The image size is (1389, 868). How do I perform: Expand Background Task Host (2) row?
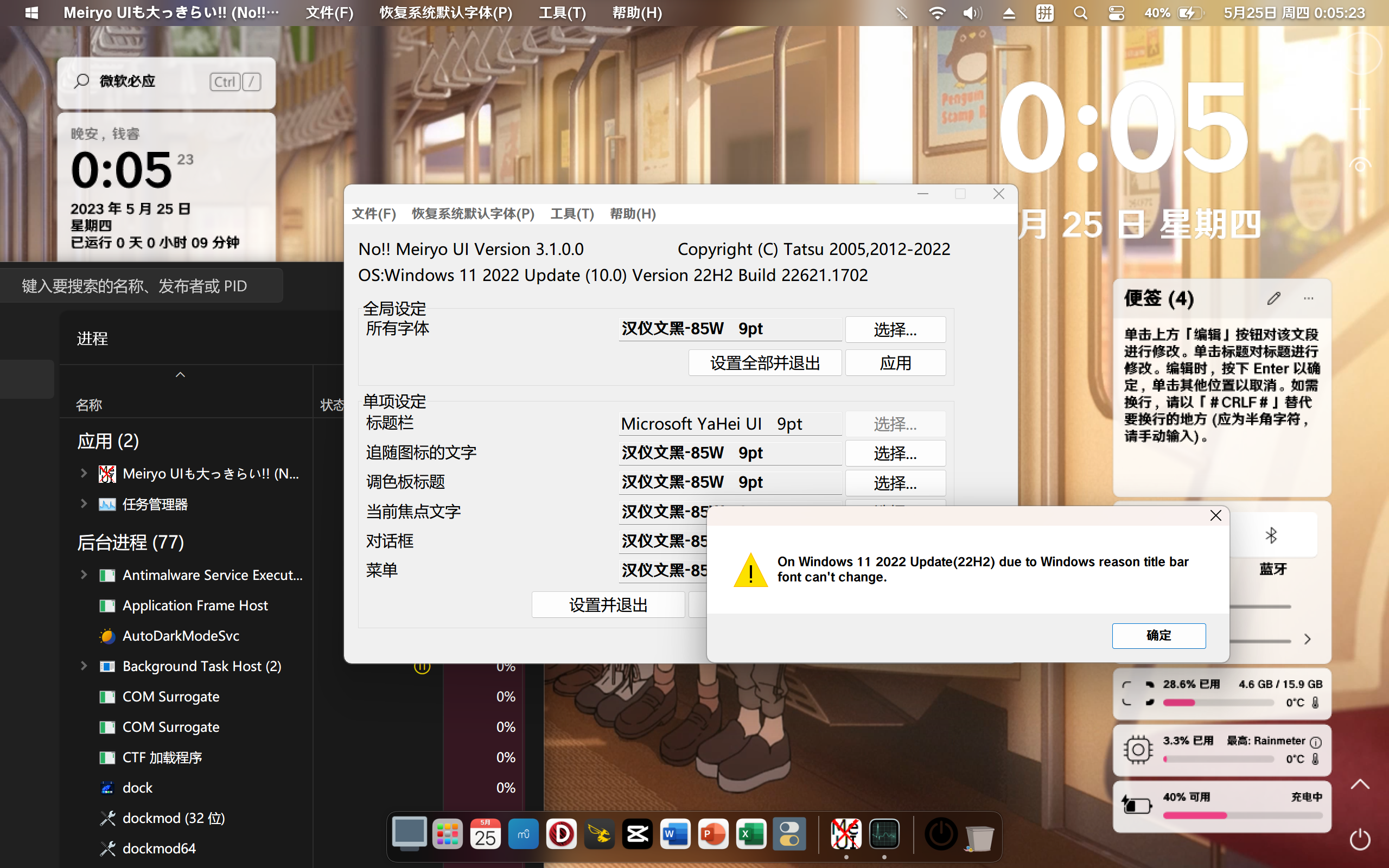click(x=84, y=665)
